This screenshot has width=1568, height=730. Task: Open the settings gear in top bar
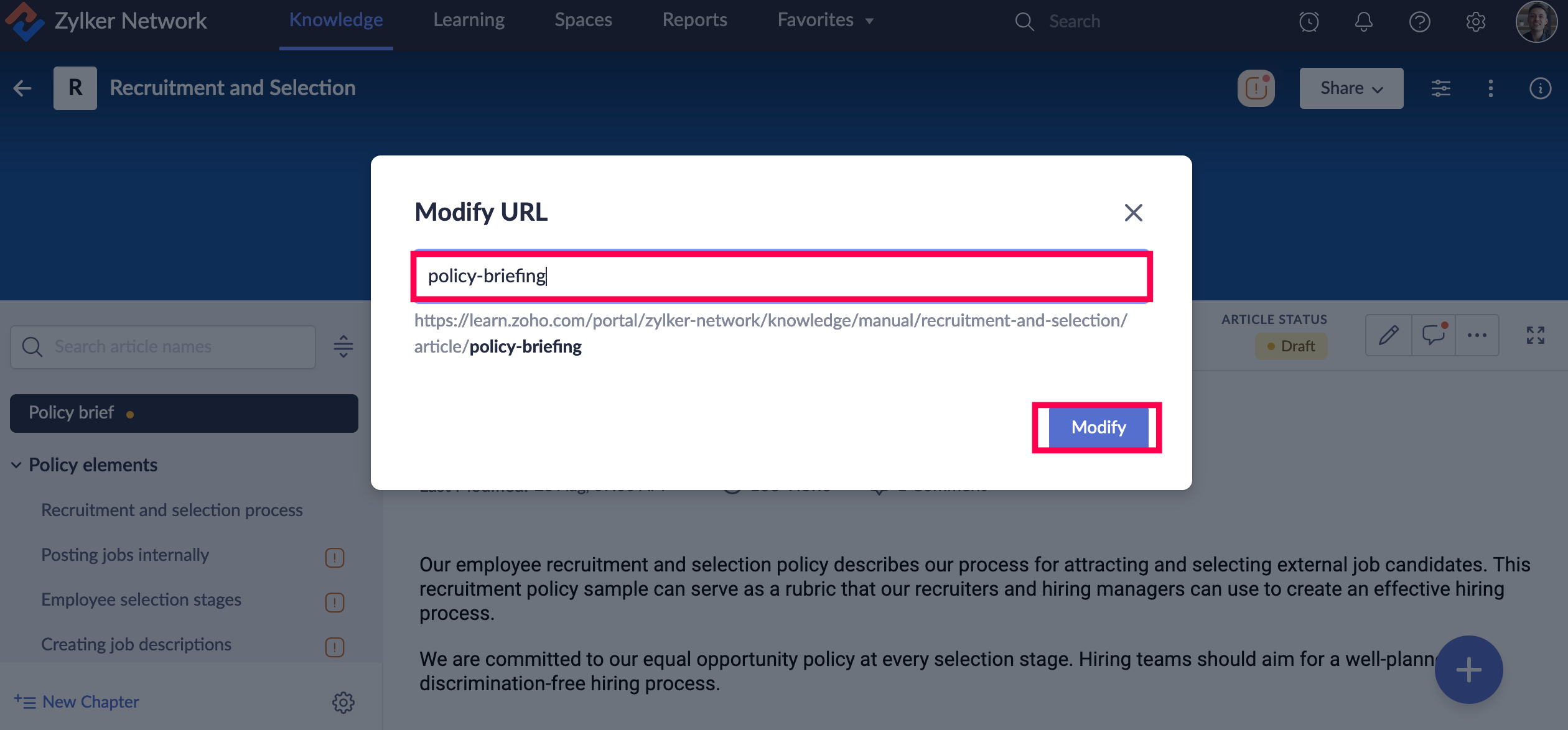1475,22
